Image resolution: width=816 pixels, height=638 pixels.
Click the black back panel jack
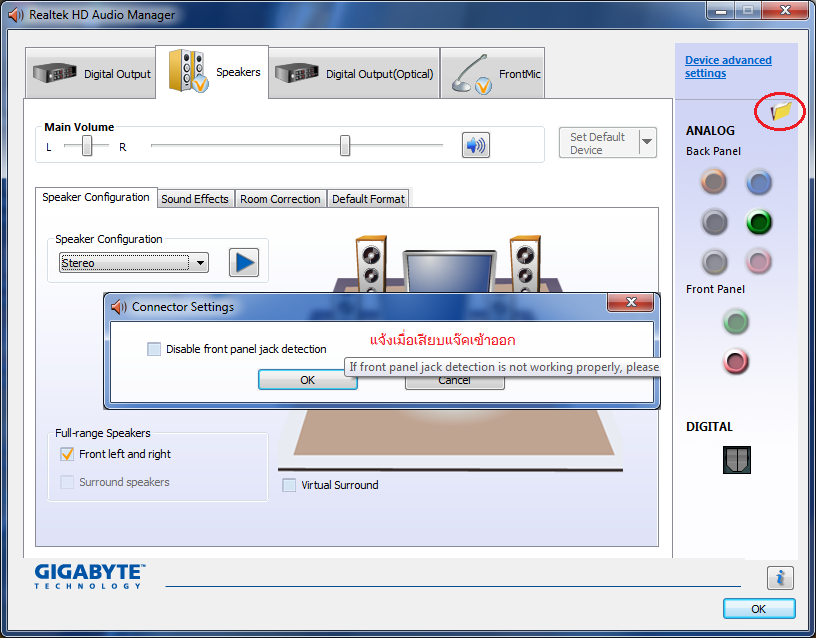pos(714,222)
